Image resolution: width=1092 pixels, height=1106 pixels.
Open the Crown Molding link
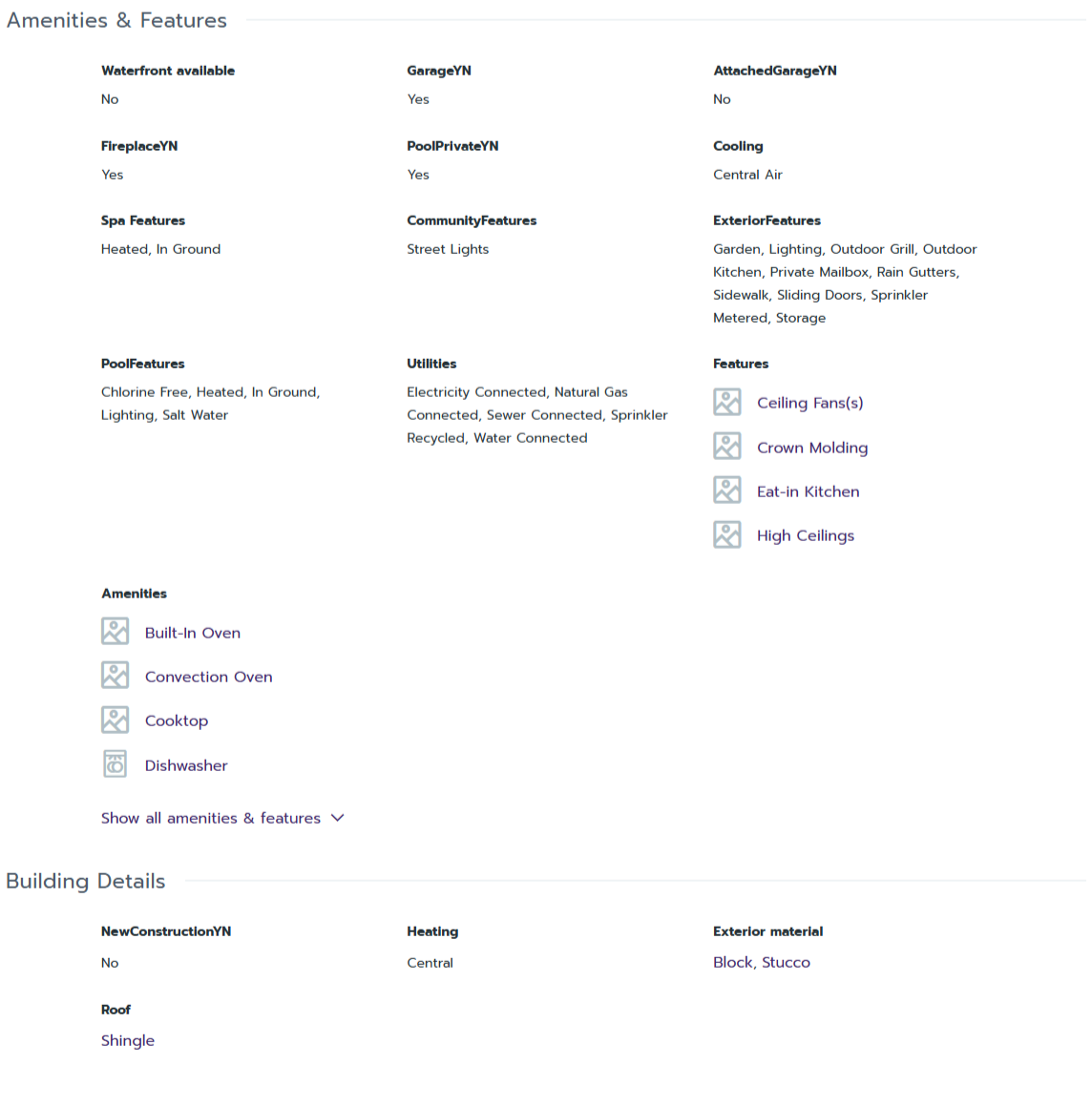[x=812, y=448]
